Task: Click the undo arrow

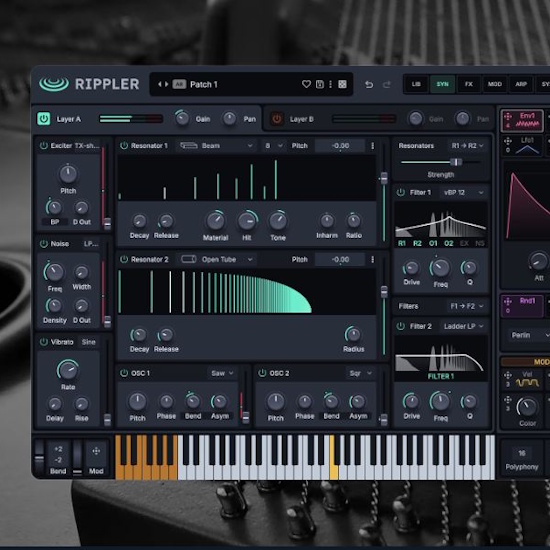Action: pos(369,85)
